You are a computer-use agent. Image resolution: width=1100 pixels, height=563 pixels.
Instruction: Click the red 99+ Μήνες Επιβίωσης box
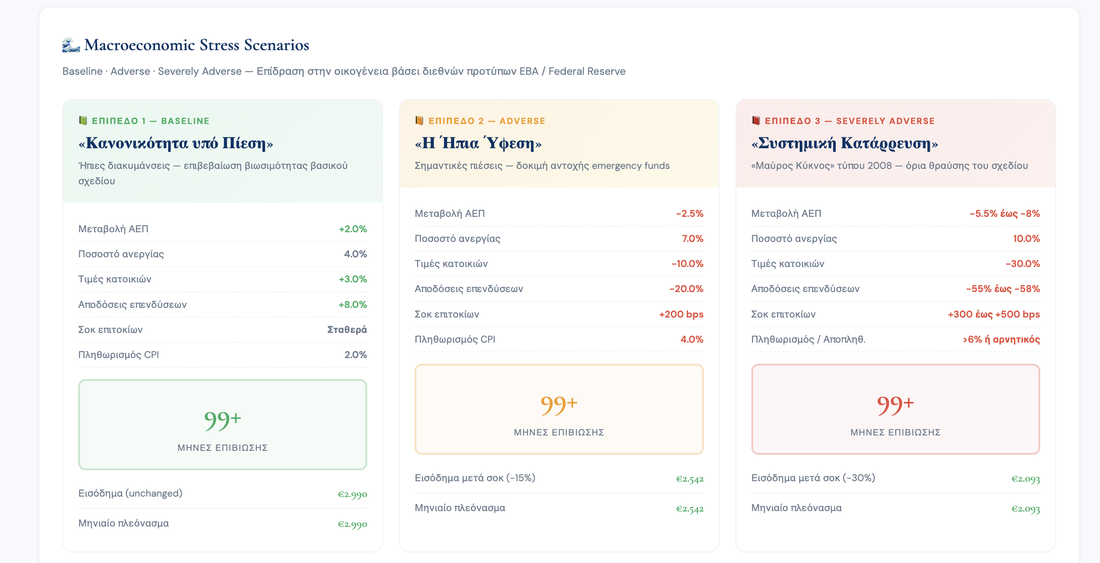pos(896,409)
